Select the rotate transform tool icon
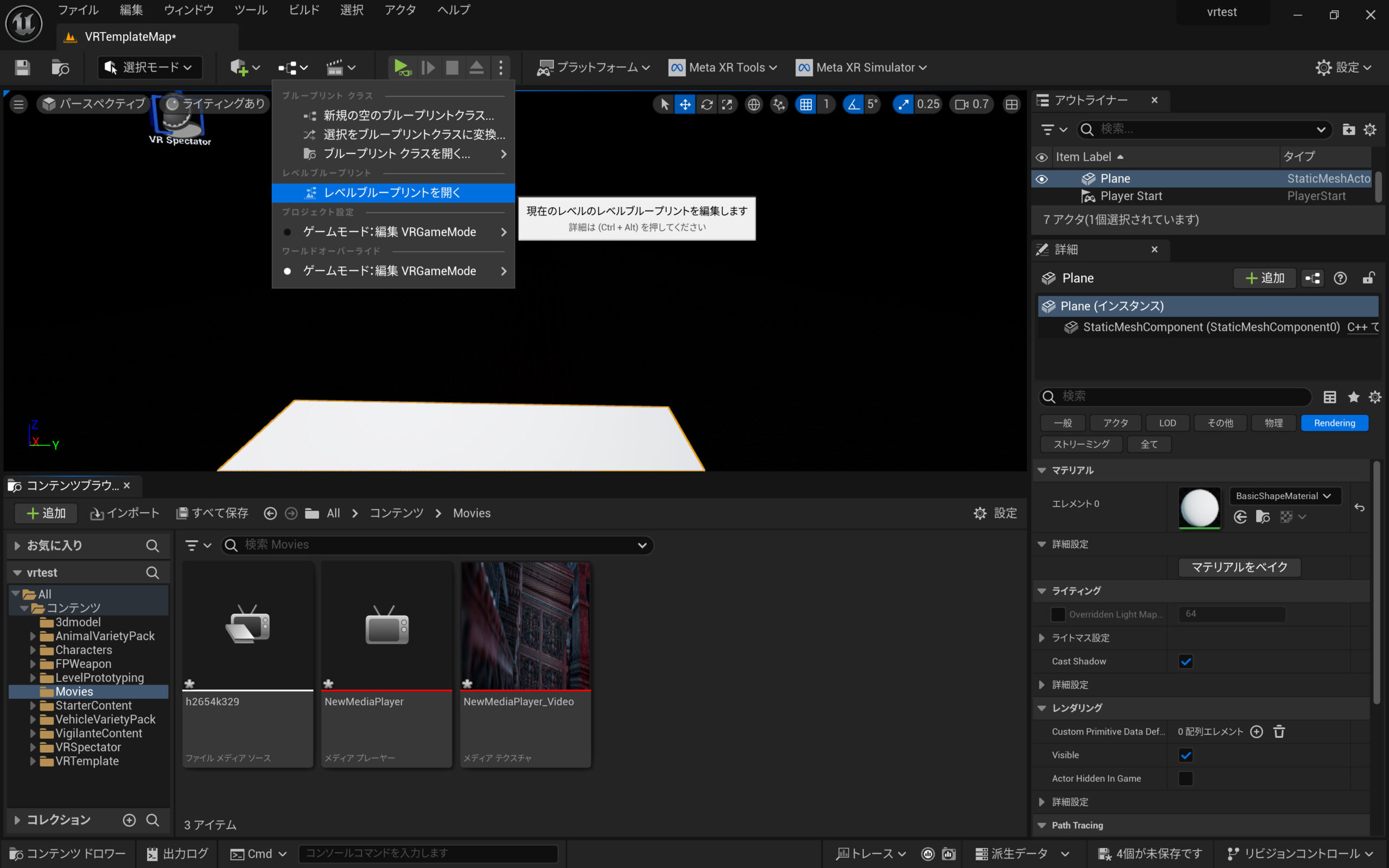This screenshot has width=1389, height=868. [706, 105]
